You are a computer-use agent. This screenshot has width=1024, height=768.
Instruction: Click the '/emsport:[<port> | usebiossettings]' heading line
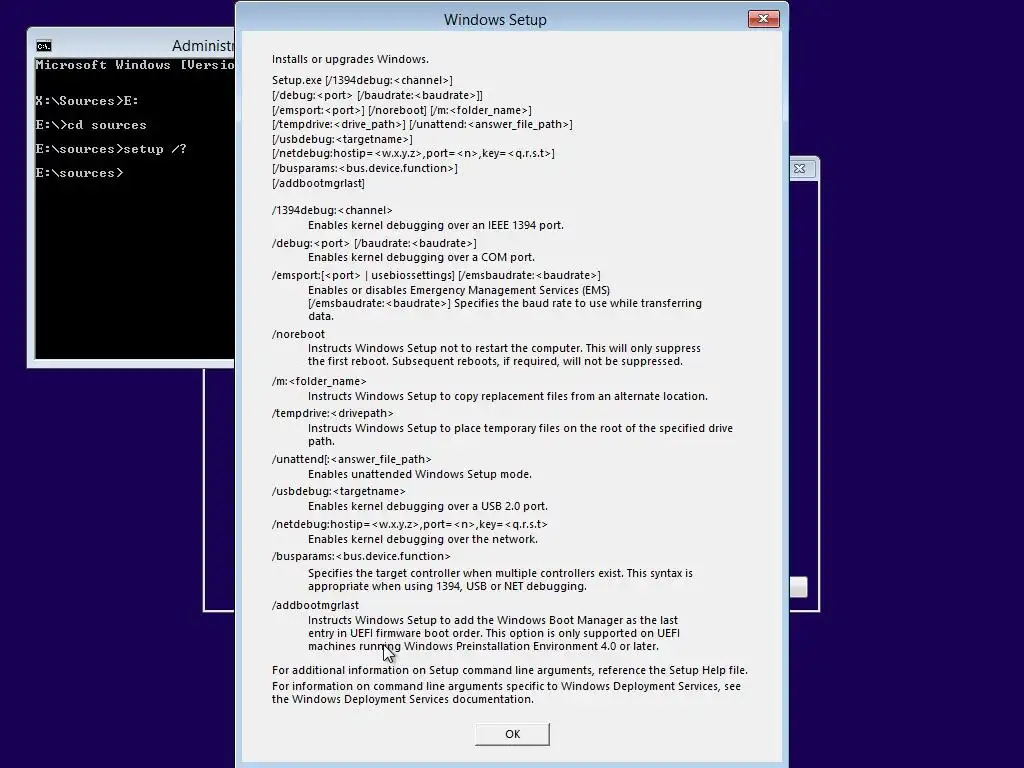pos(436,275)
